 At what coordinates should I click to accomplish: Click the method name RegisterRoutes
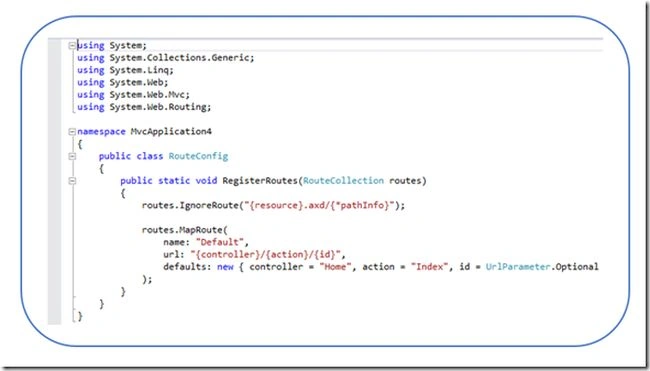tap(260, 181)
